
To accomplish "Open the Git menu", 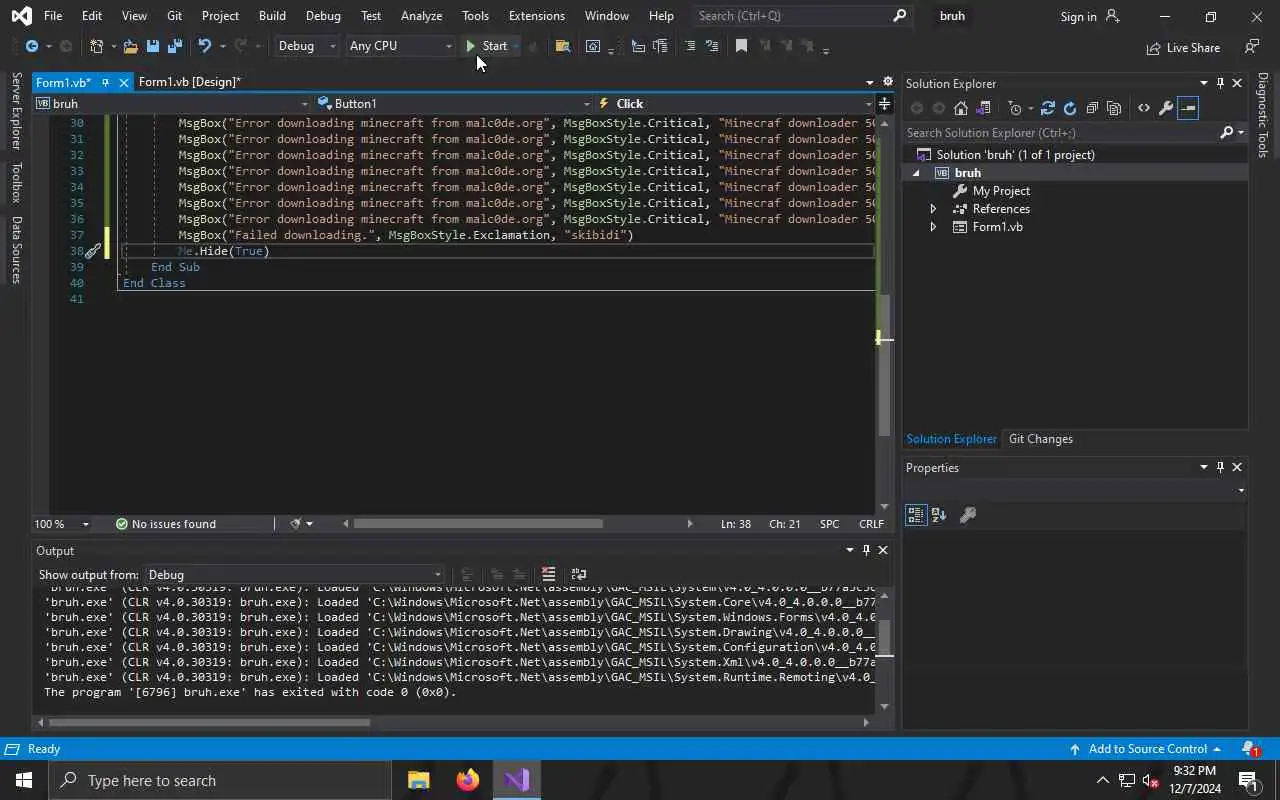I will (174, 16).
